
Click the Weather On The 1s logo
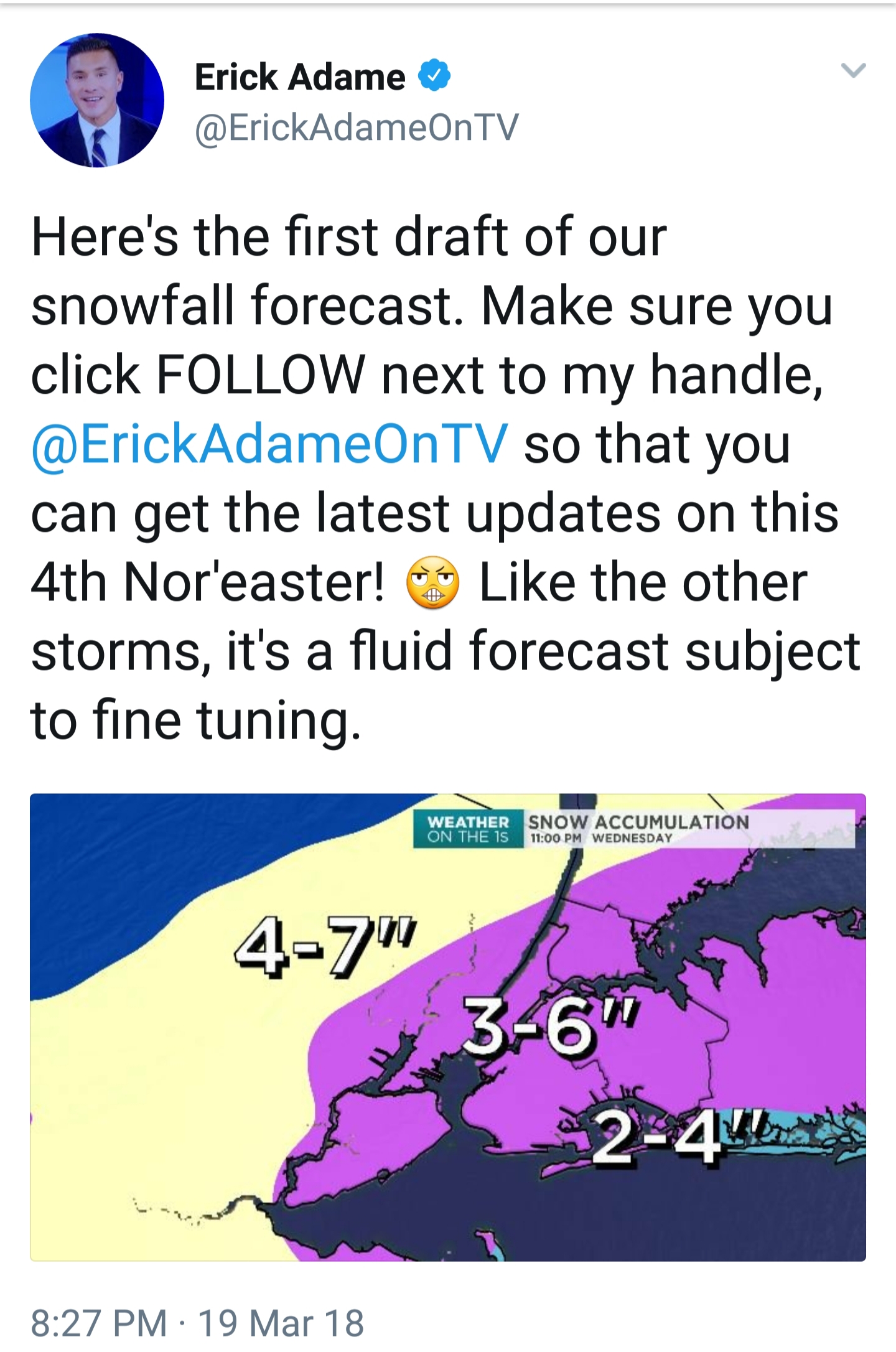pos(469,829)
